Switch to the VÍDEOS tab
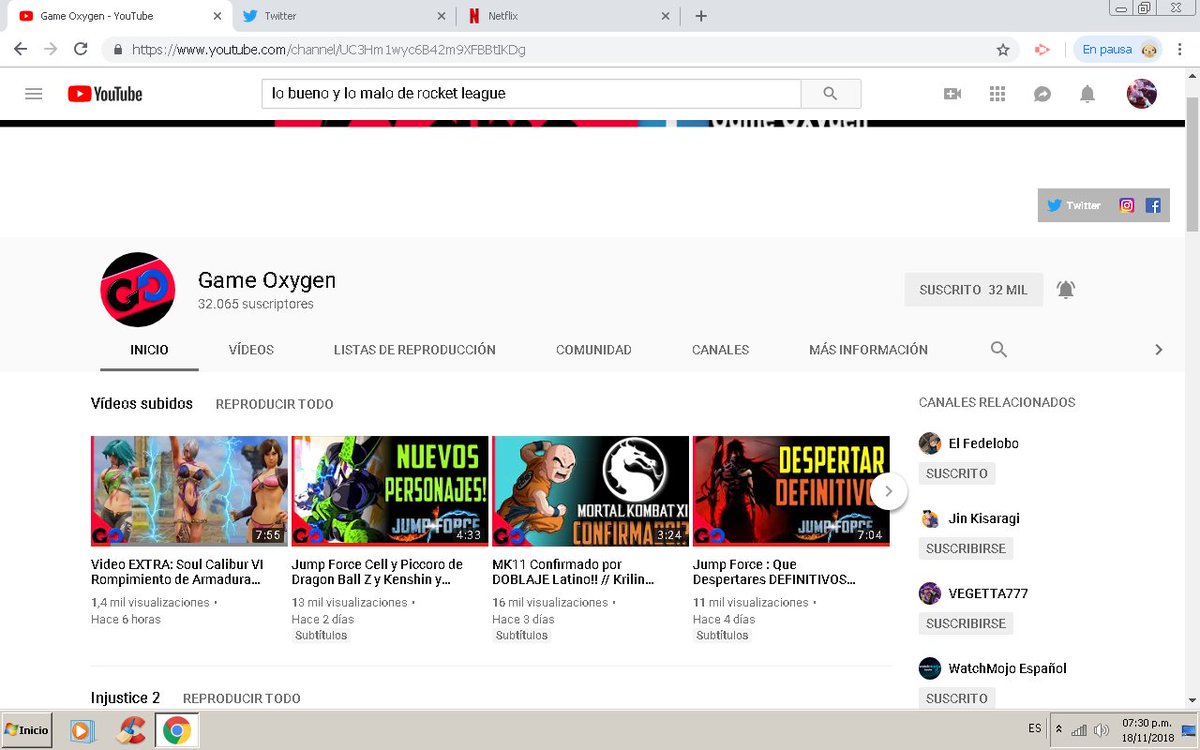This screenshot has height=750, width=1200. point(251,350)
